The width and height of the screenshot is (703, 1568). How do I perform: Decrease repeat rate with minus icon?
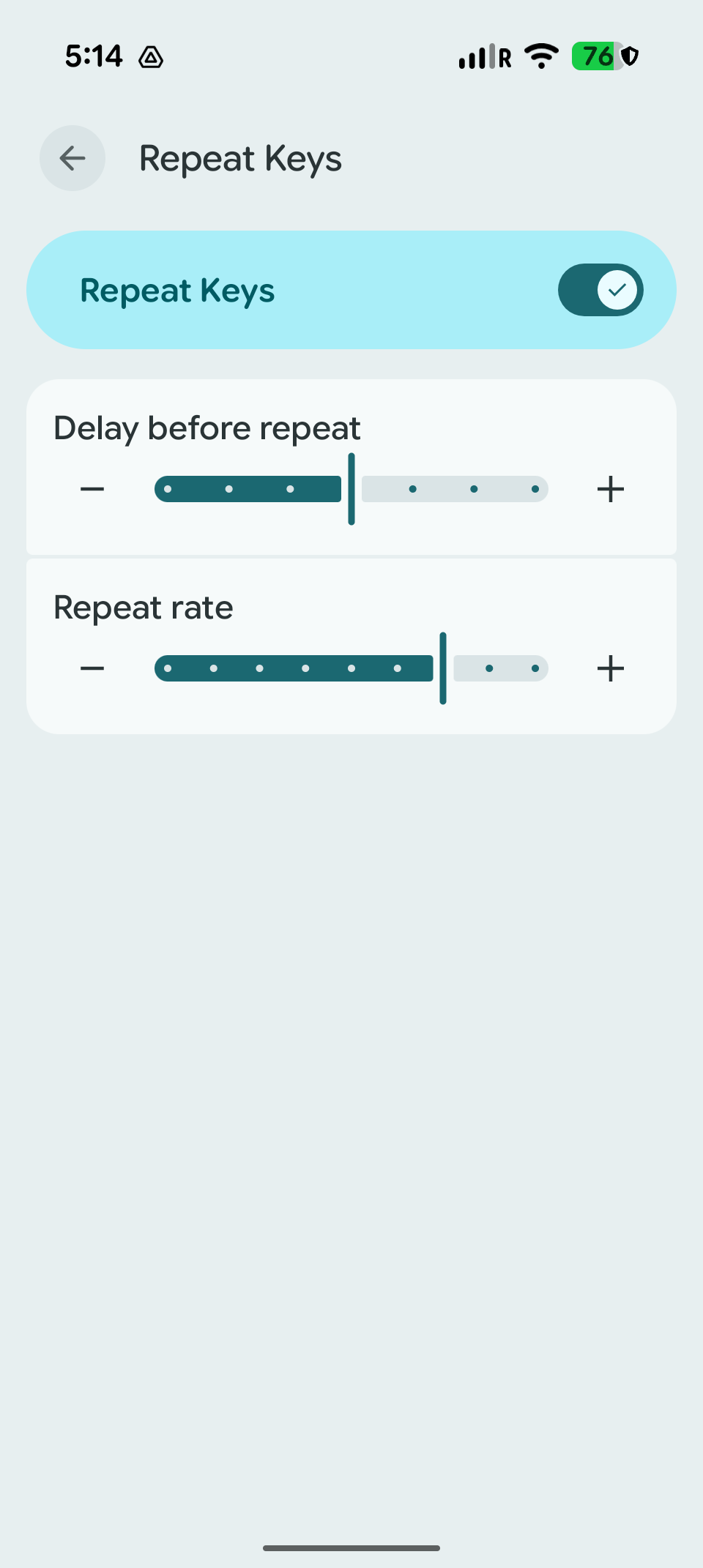(92, 668)
